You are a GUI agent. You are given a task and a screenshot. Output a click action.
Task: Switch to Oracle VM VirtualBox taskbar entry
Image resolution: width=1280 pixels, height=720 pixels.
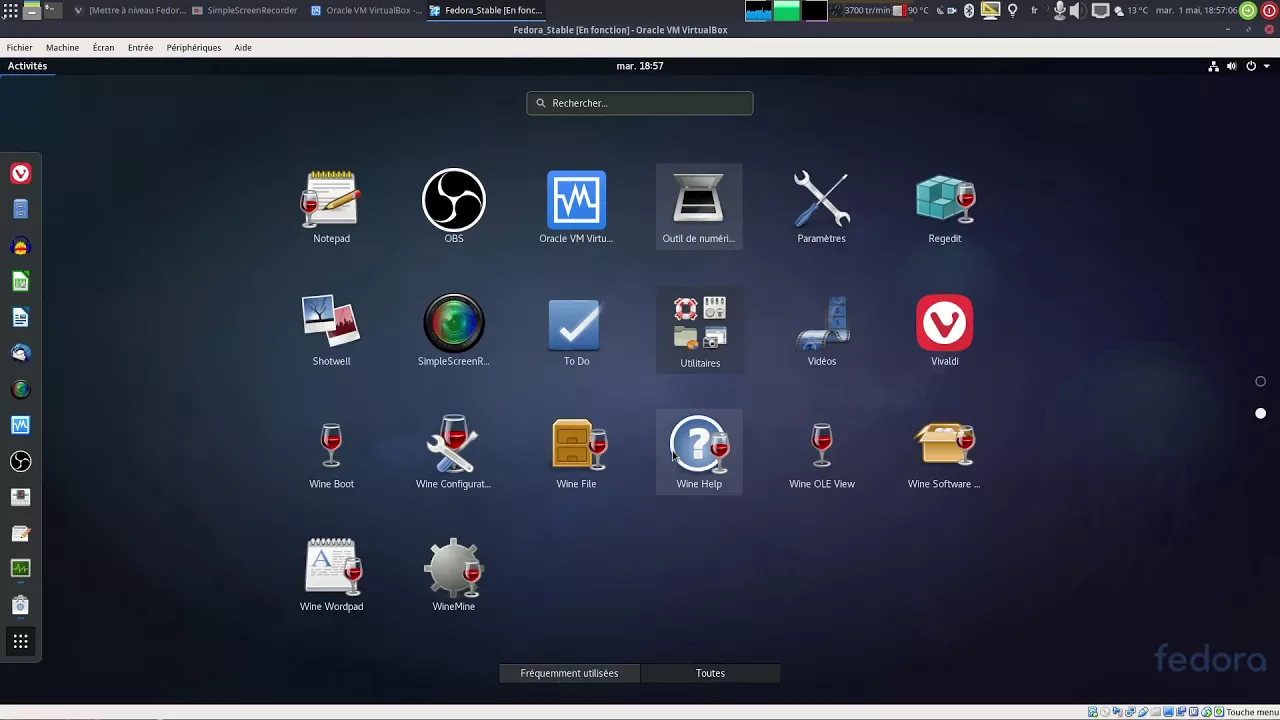tap(366, 10)
